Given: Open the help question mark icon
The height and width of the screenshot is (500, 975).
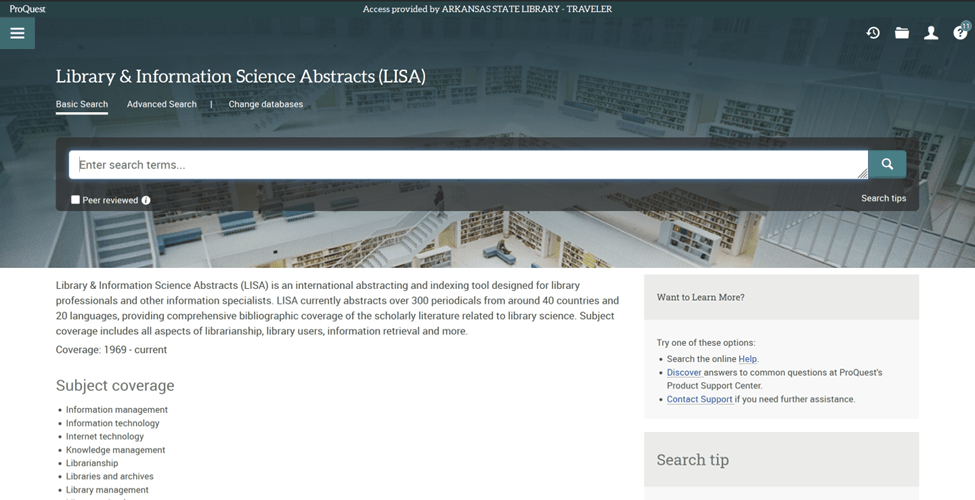Looking at the screenshot, I should [960, 33].
